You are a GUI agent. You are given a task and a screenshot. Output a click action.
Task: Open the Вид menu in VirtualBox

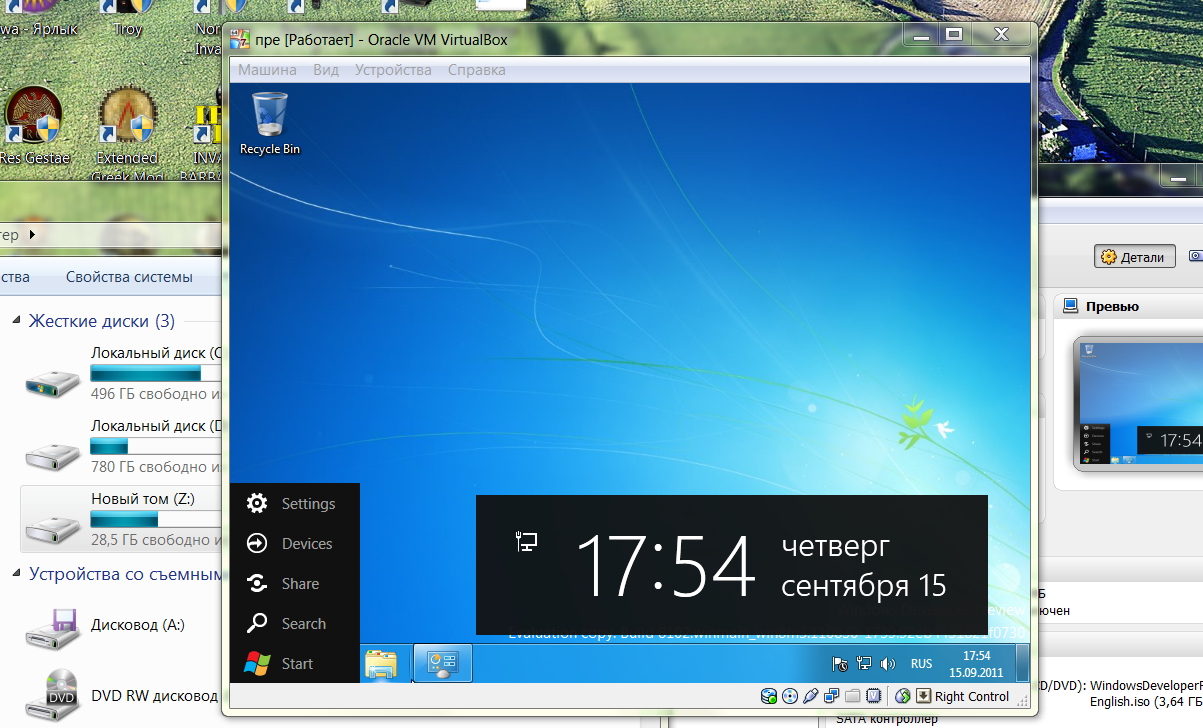pyautogui.click(x=326, y=70)
